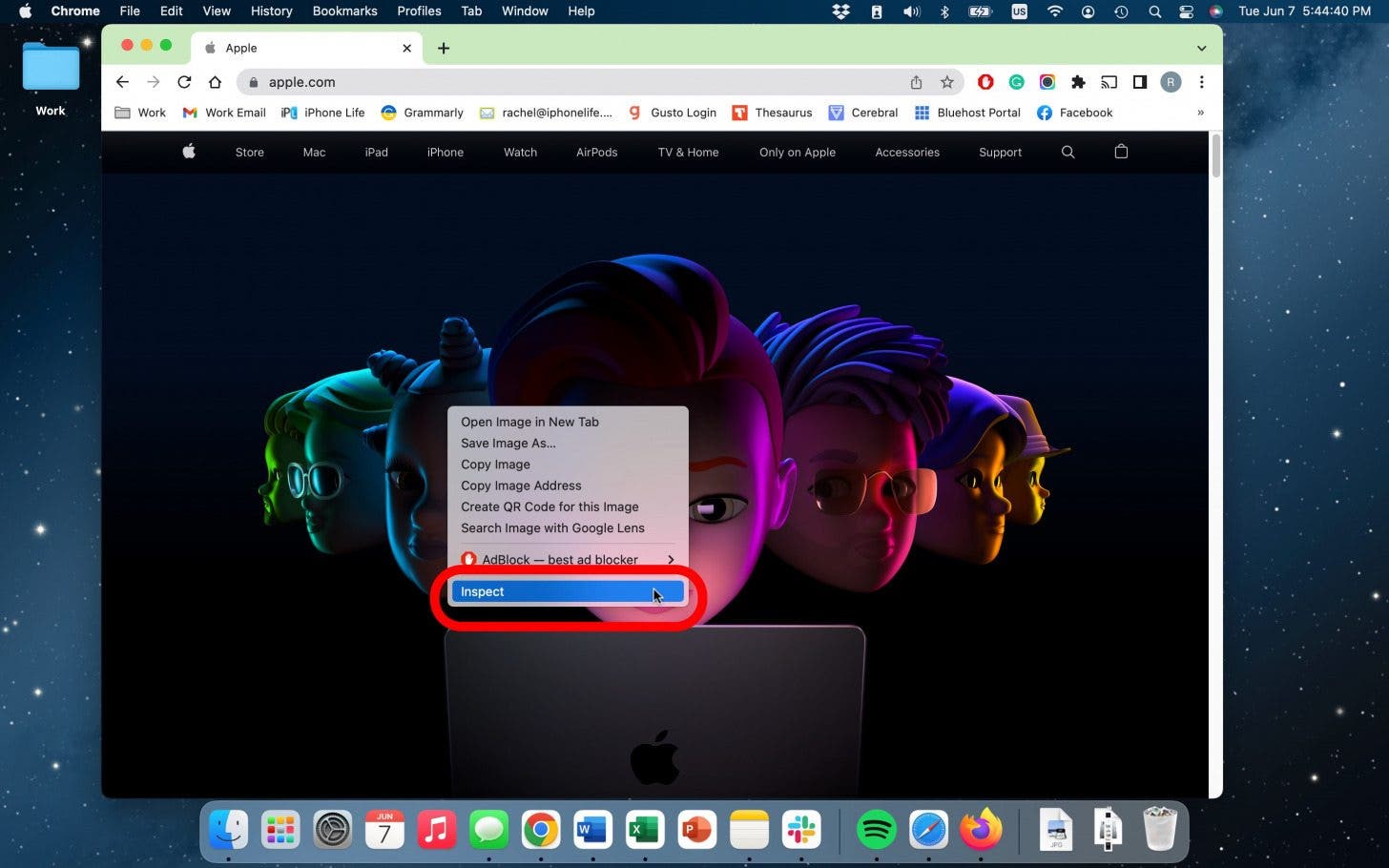Open iPhone Life bookmark
The width and height of the screenshot is (1389, 868).
pos(323,113)
